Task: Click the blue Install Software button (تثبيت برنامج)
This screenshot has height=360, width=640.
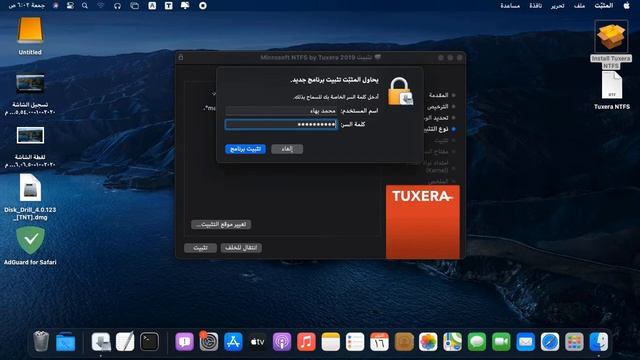Action: click(245, 149)
